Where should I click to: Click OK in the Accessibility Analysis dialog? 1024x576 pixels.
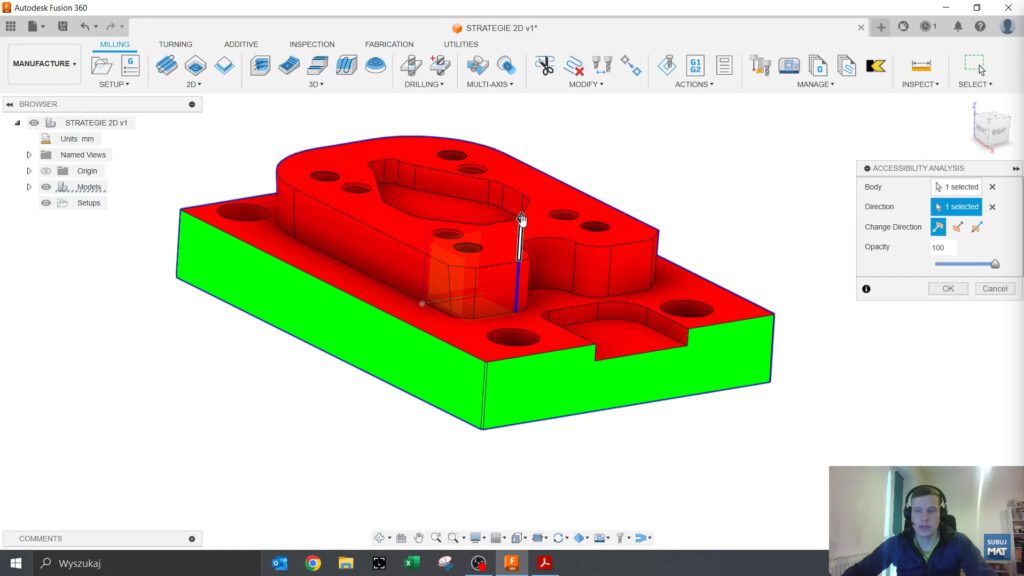[x=947, y=288]
